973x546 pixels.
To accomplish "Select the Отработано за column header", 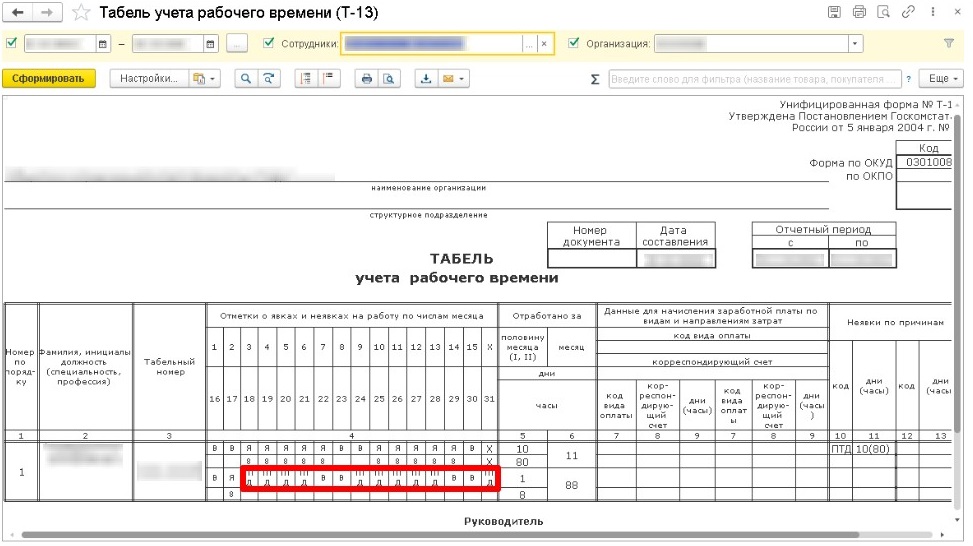I will pos(547,315).
